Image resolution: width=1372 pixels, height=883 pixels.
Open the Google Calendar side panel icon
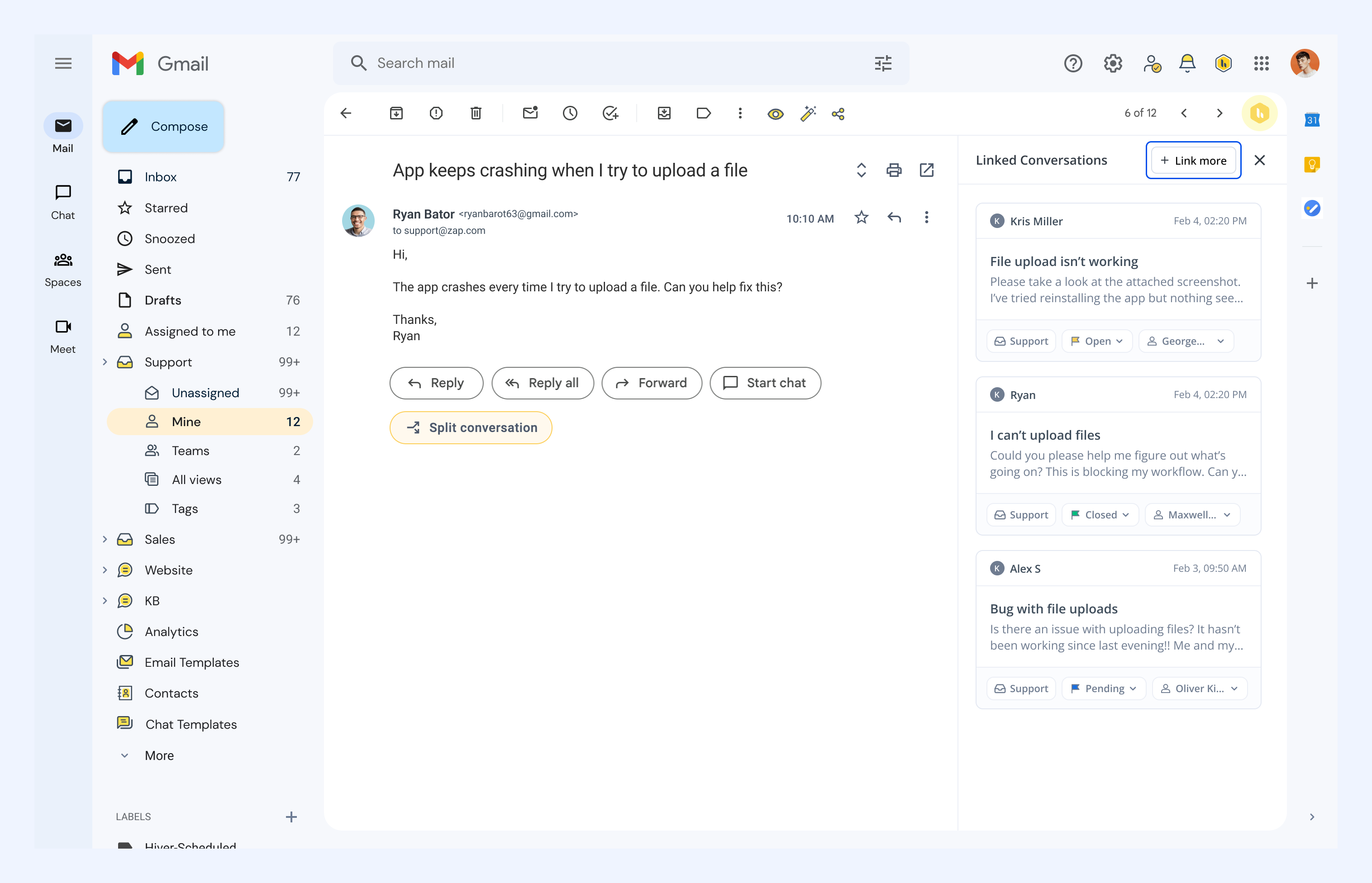pos(1312,120)
